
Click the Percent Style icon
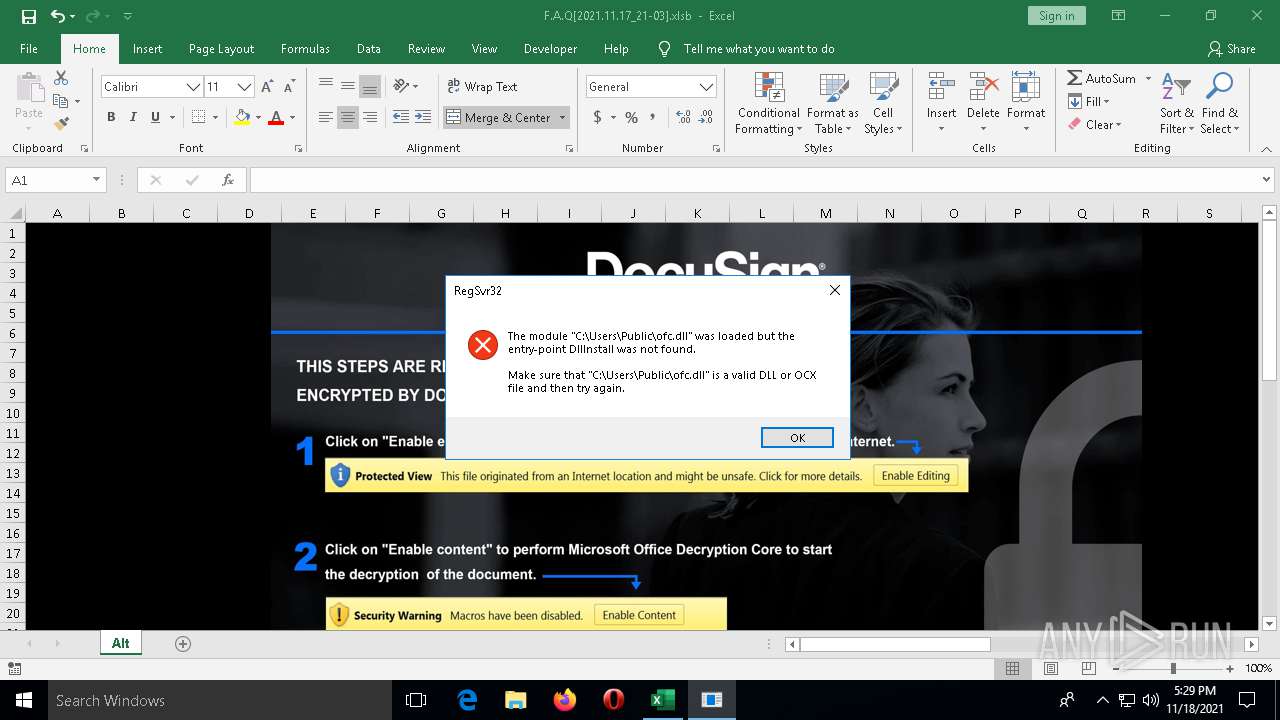(631, 117)
